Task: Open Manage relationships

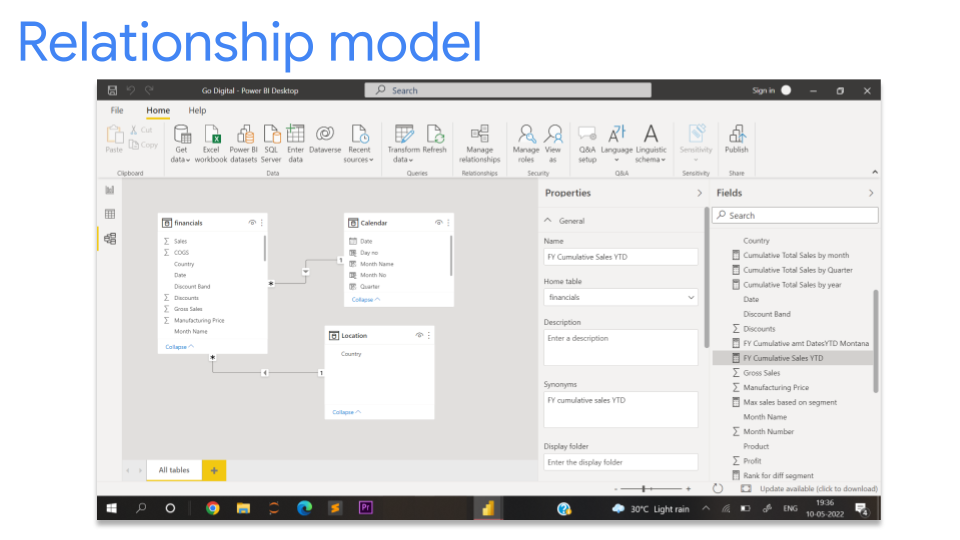Action: coord(479,144)
